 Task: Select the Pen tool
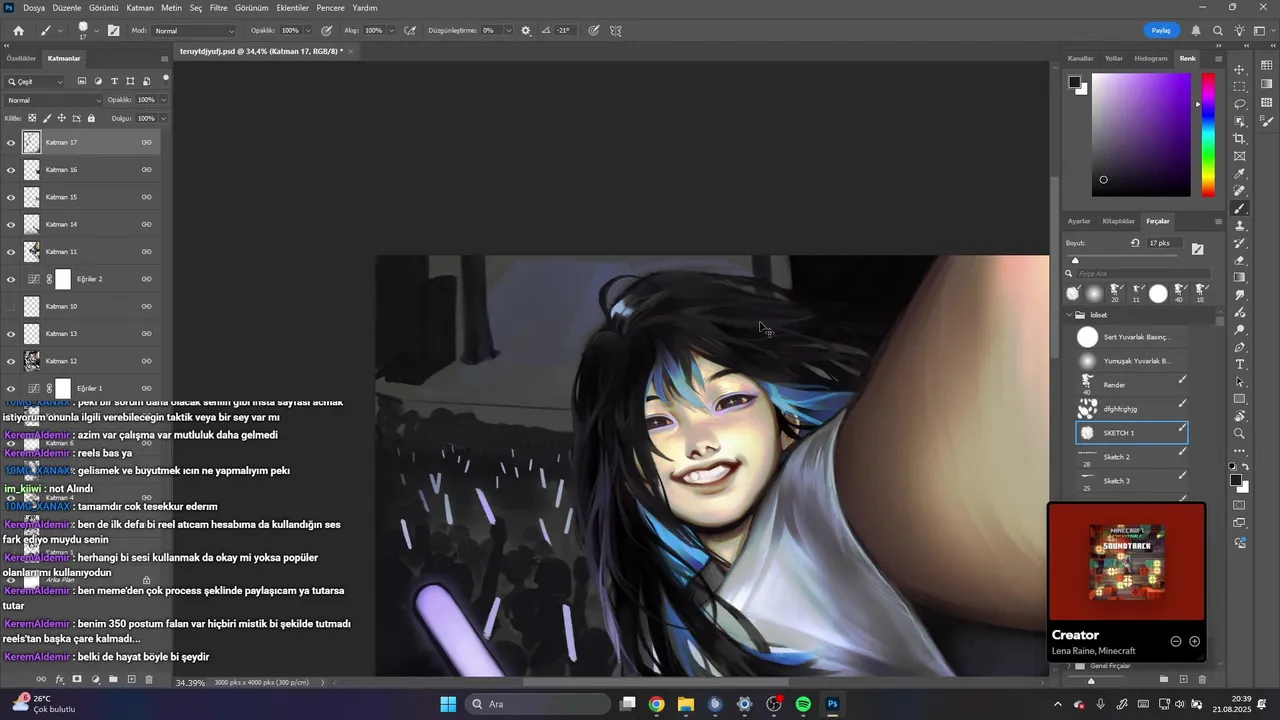(x=1240, y=347)
